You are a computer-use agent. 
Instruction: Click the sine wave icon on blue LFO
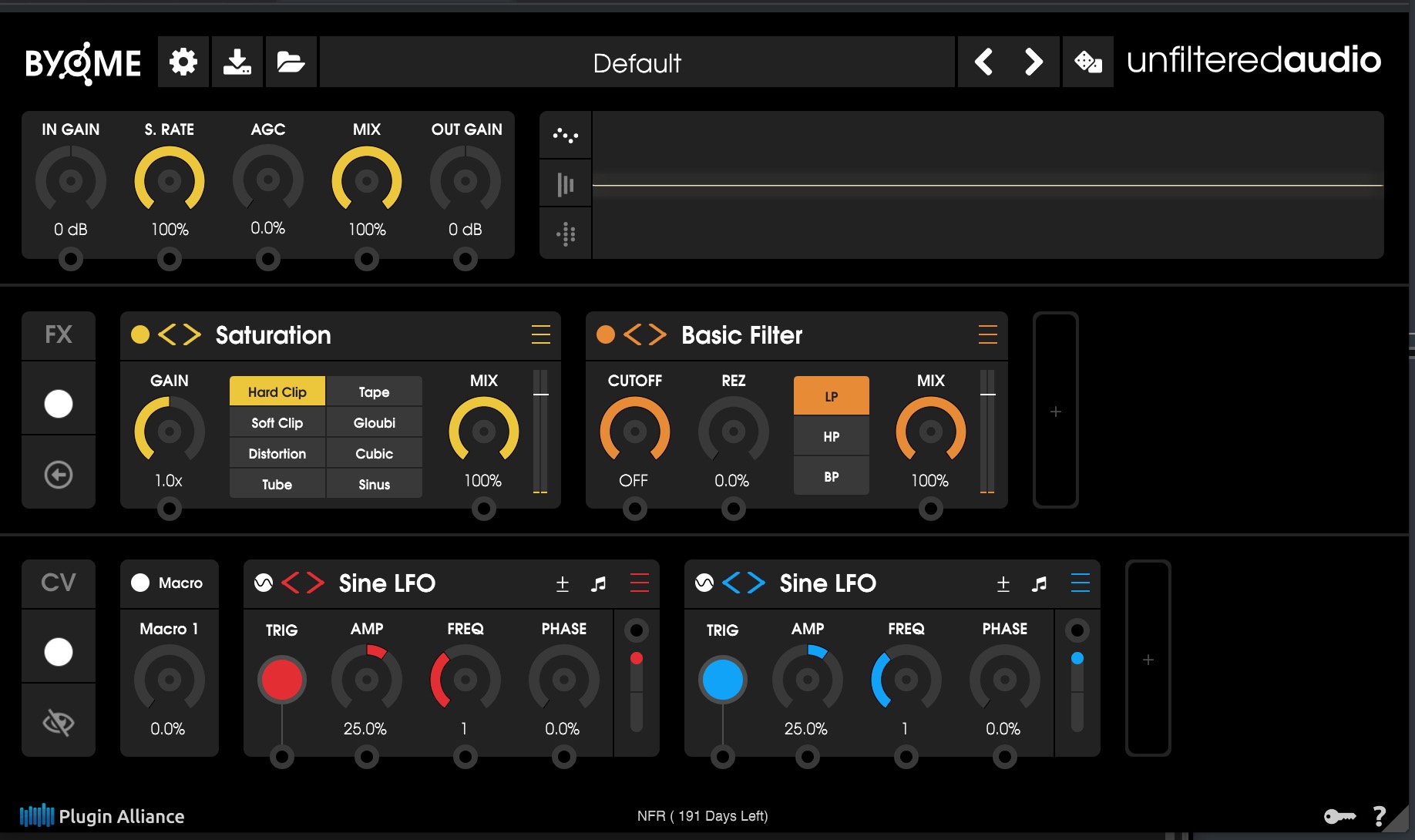[704, 583]
